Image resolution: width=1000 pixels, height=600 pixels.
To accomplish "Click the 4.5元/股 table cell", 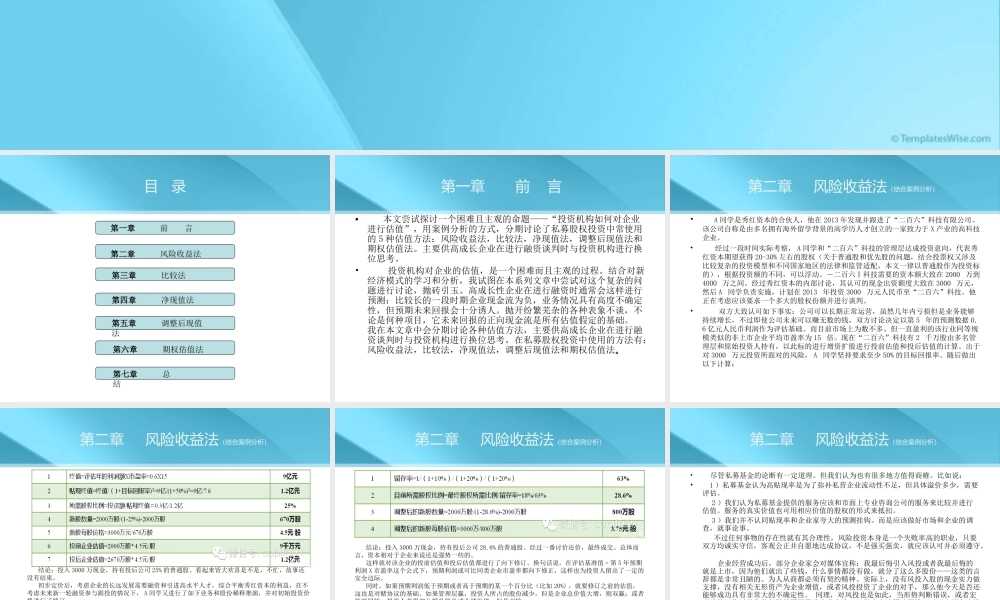I will 290,532.
